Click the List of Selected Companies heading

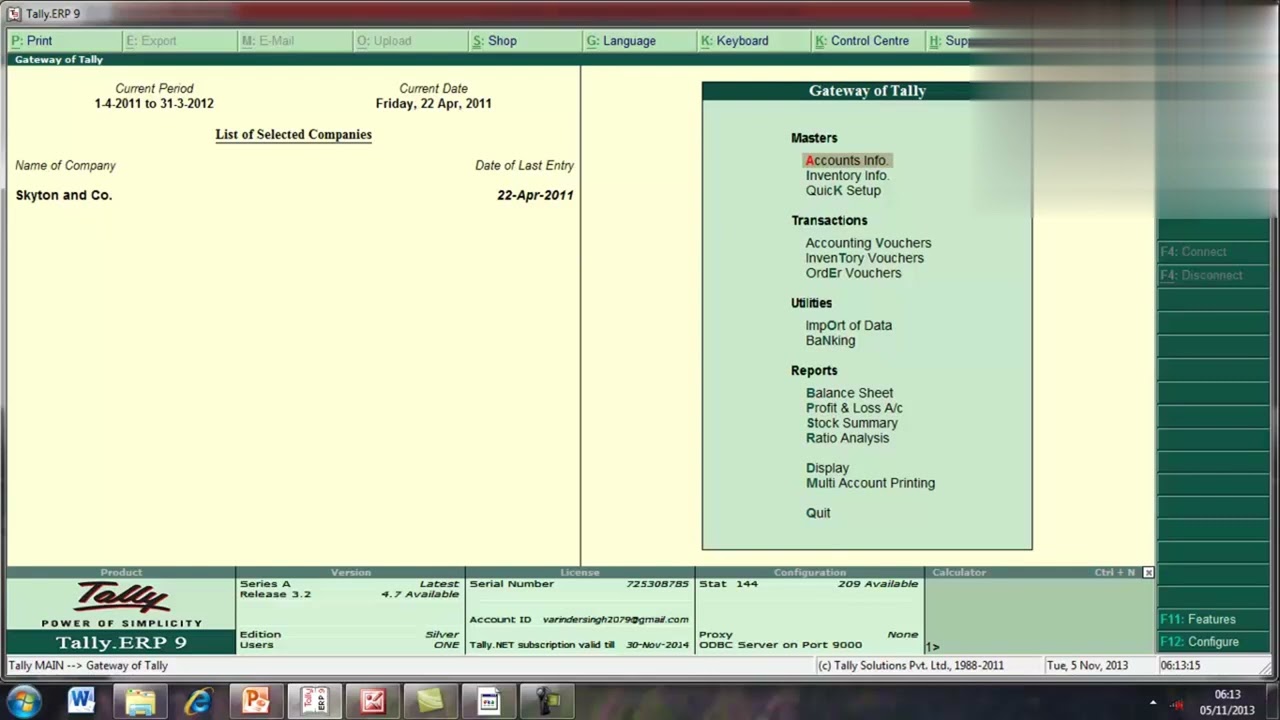[x=293, y=135]
